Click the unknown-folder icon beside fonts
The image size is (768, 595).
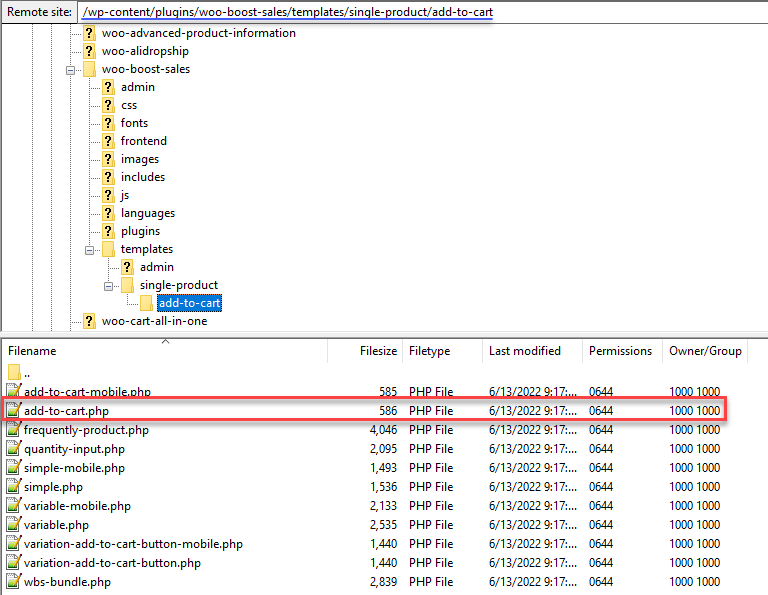click(108, 123)
